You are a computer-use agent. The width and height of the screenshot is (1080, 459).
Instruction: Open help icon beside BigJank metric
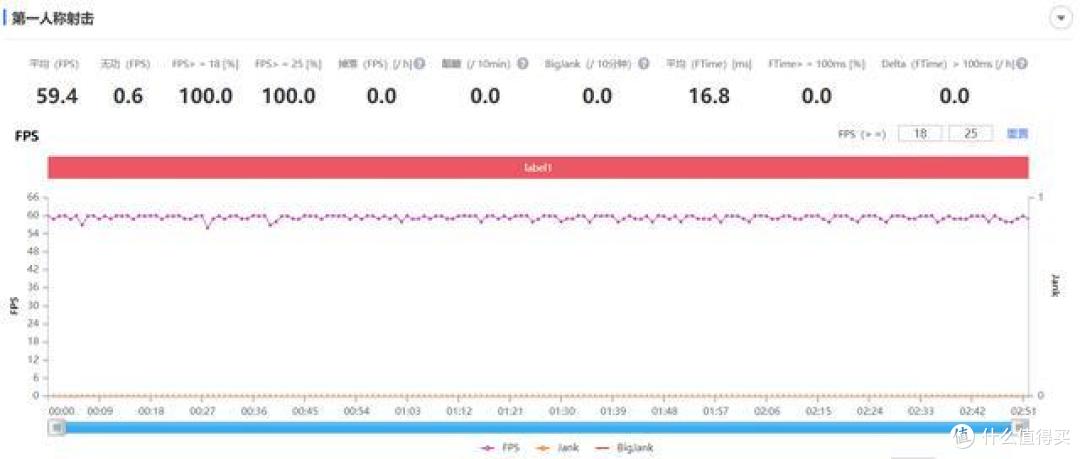[x=643, y=64]
